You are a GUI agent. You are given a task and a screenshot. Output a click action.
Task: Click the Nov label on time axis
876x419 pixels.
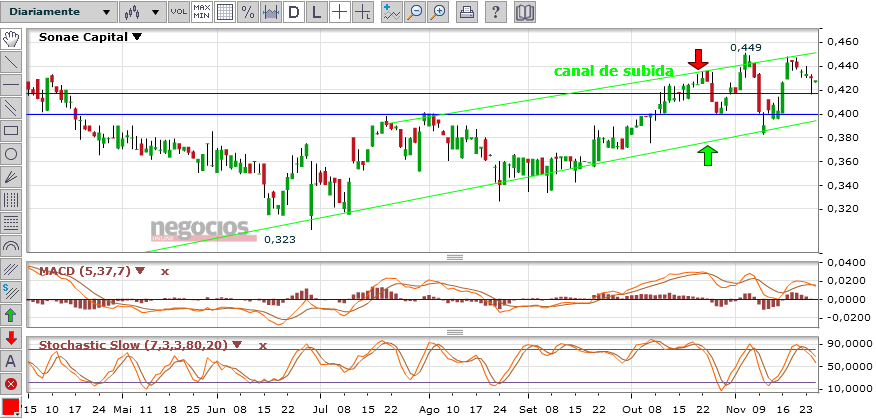[x=736, y=408]
